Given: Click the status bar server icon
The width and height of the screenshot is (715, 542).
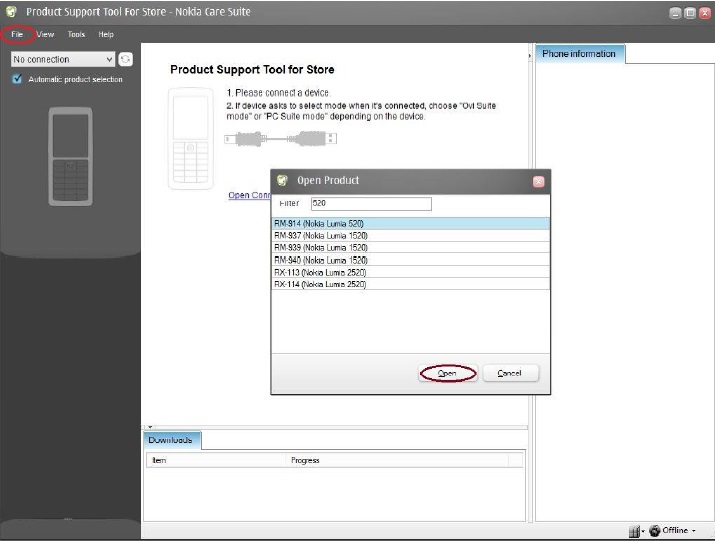Looking at the screenshot, I should click(x=634, y=531).
